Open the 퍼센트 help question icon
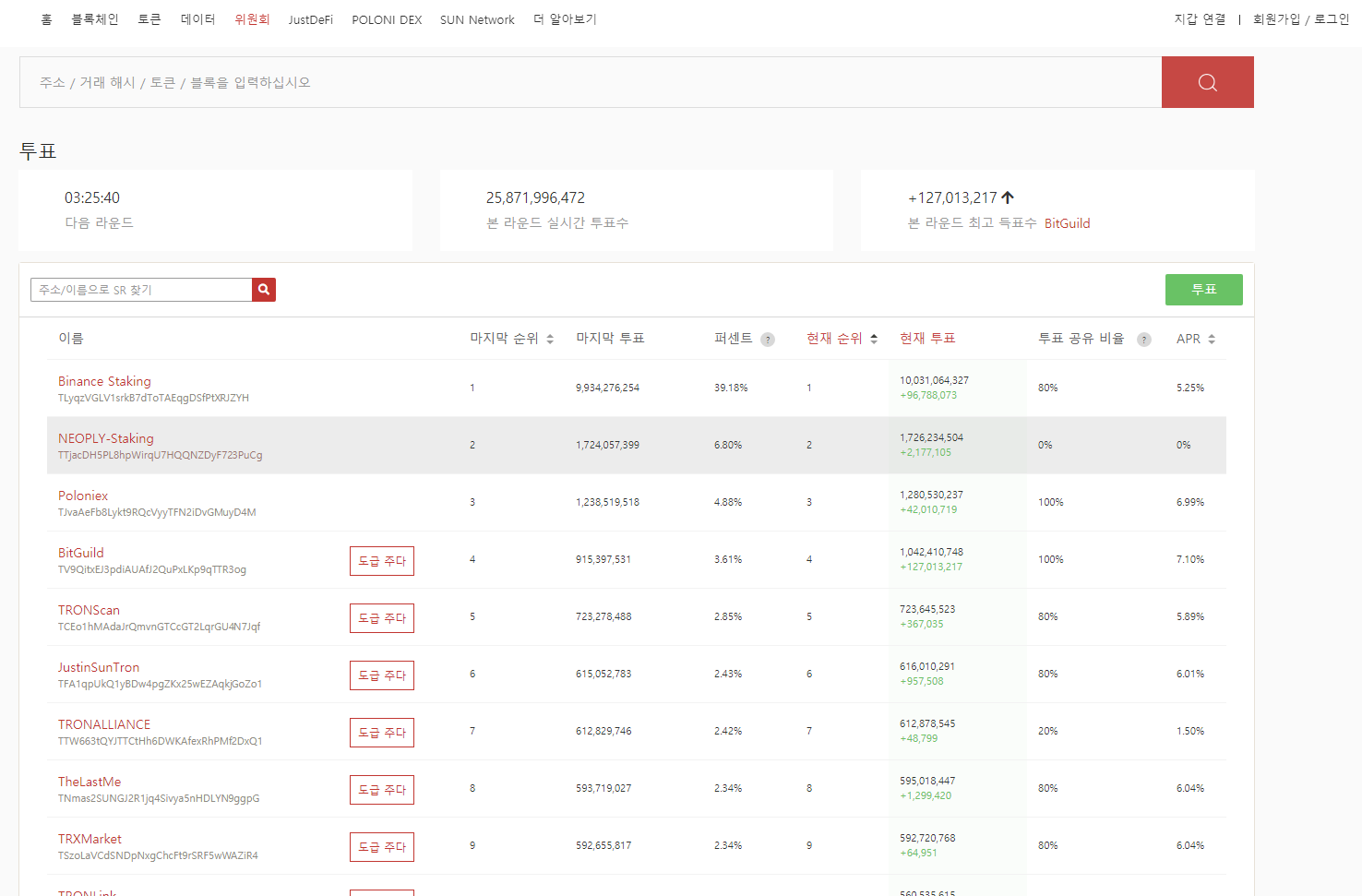 pos(768,340)
